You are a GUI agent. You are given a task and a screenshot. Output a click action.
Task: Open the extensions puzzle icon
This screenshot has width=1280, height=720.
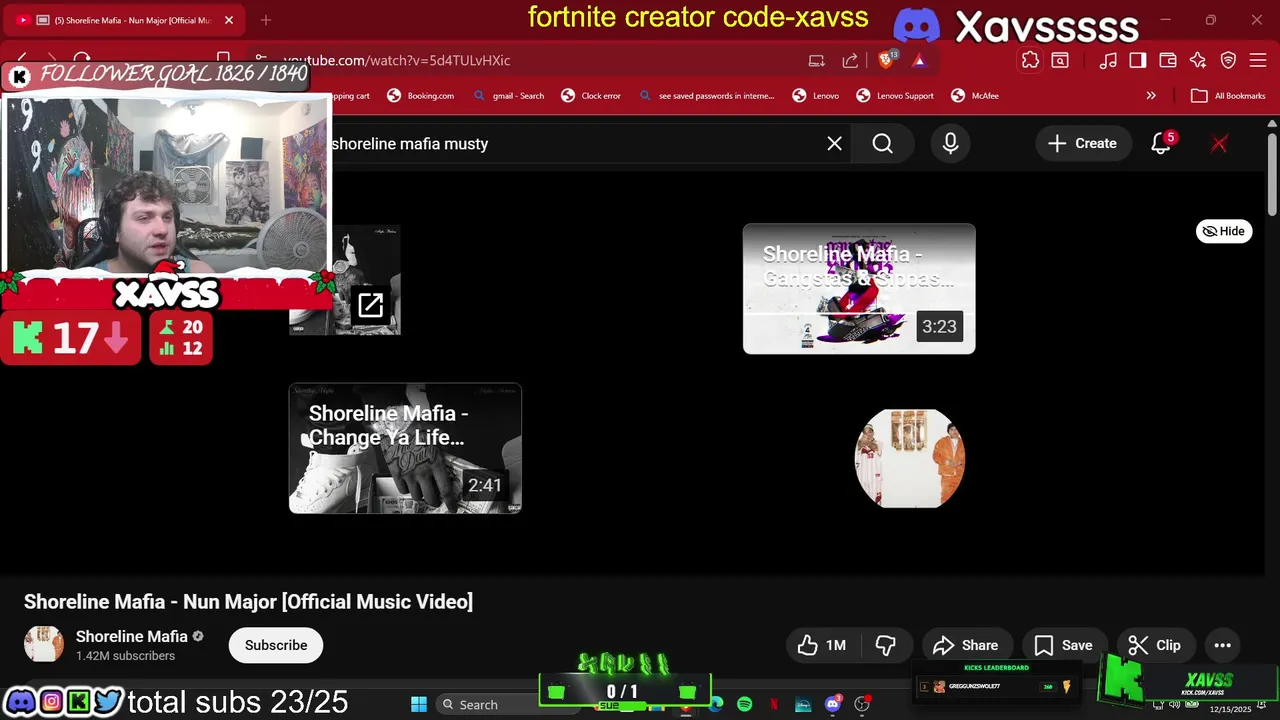click(1030, 60)
